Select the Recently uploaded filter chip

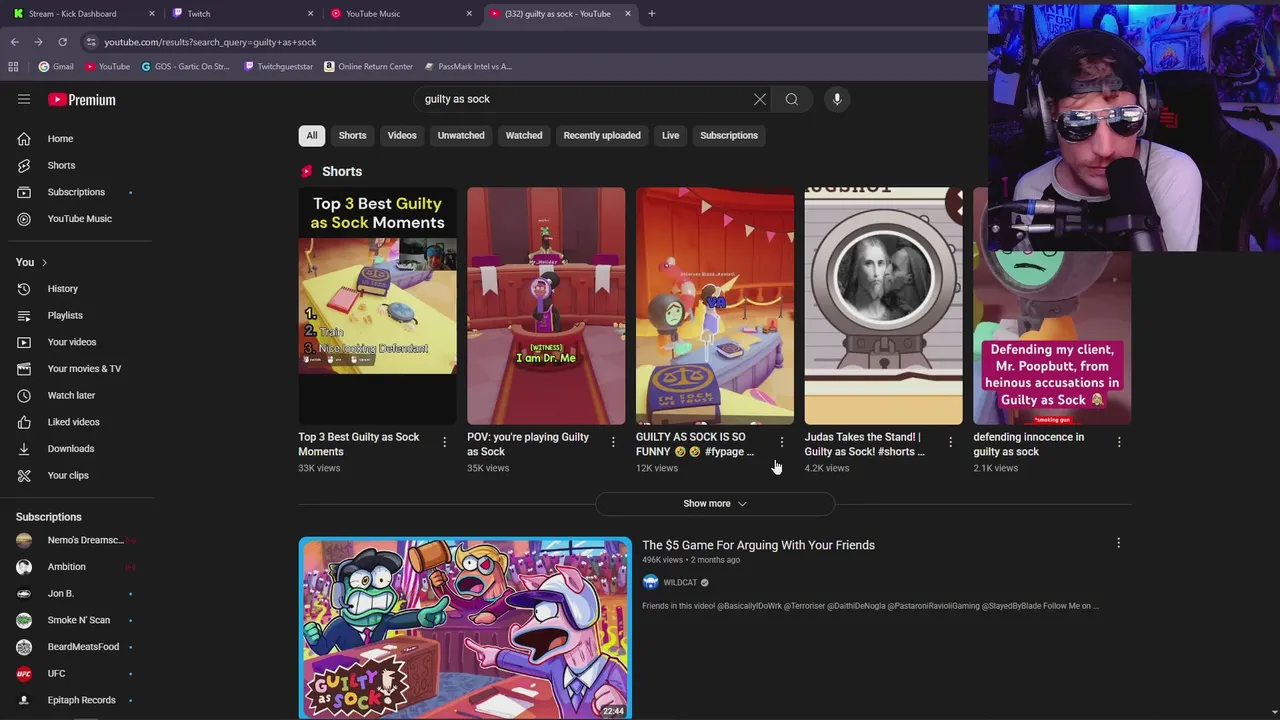[x=602, y=135]
